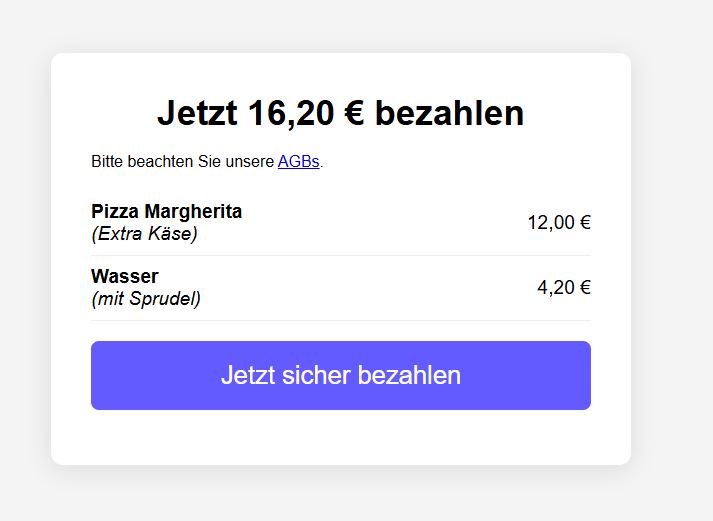Screen dimensions: 713x521
Task: Select the word 'Pizza' in the first item
Action: (x=115, y=211)
